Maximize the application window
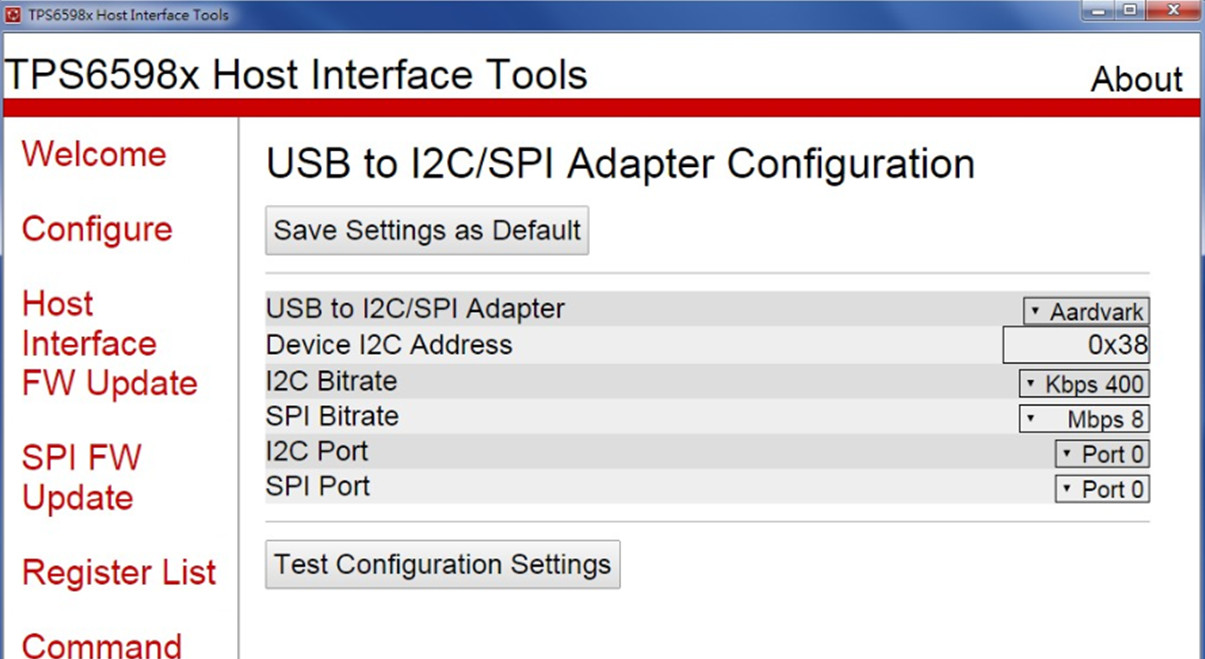This screenshot has height=659, width=1205. (1130, 11)
